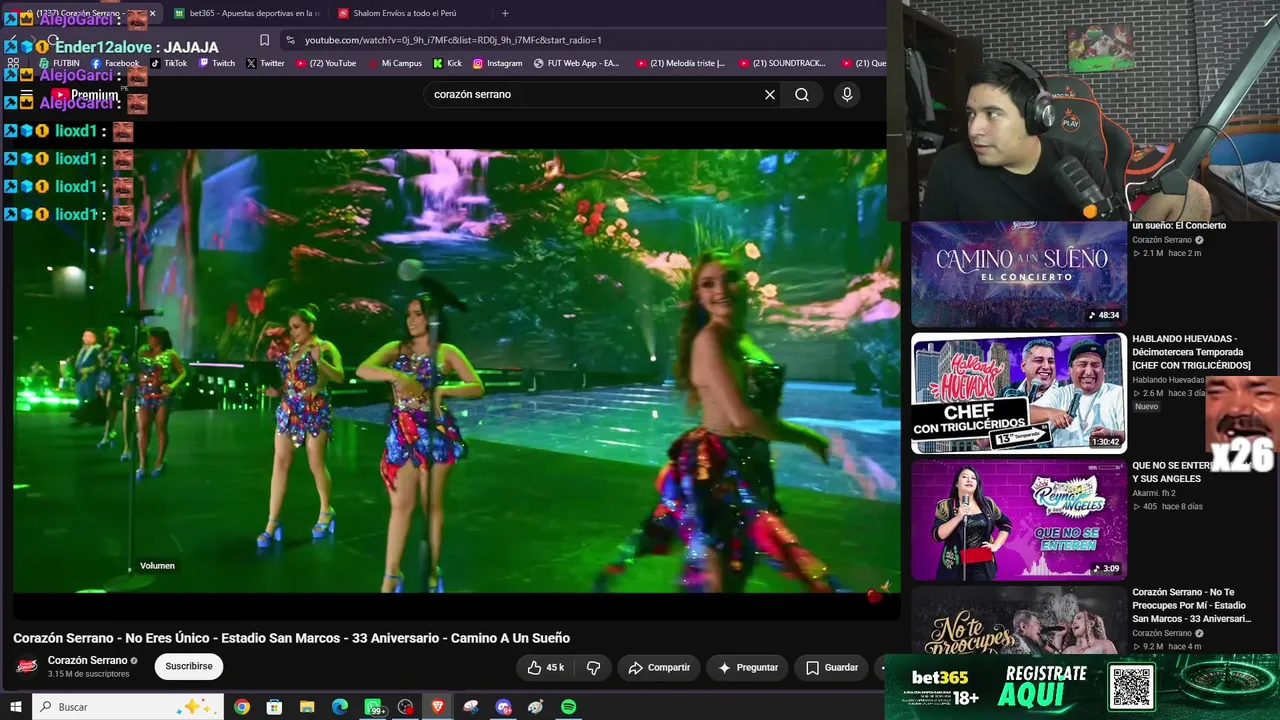Click the 3.15 M de suscriptores text

coord(89,674)
